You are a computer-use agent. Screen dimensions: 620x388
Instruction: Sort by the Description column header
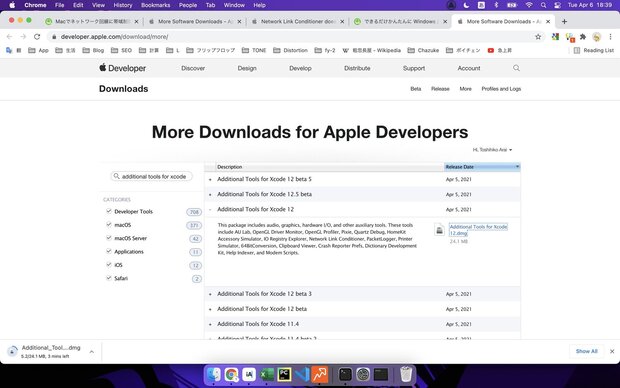pos(330,167)
